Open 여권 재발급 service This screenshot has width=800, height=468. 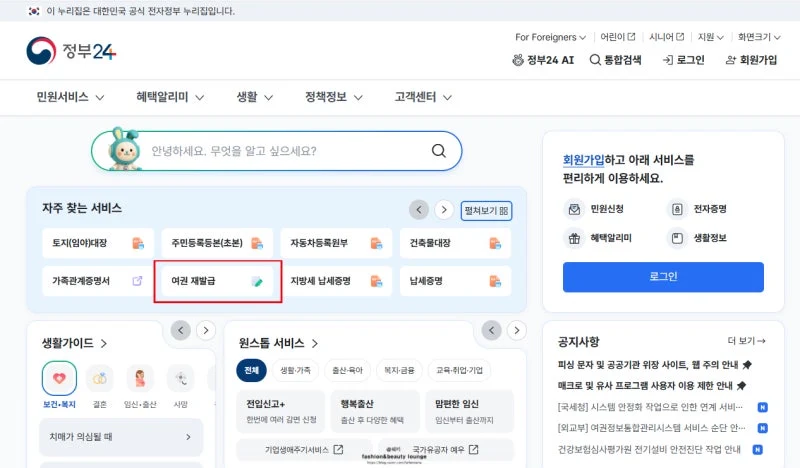coord(217,281)
